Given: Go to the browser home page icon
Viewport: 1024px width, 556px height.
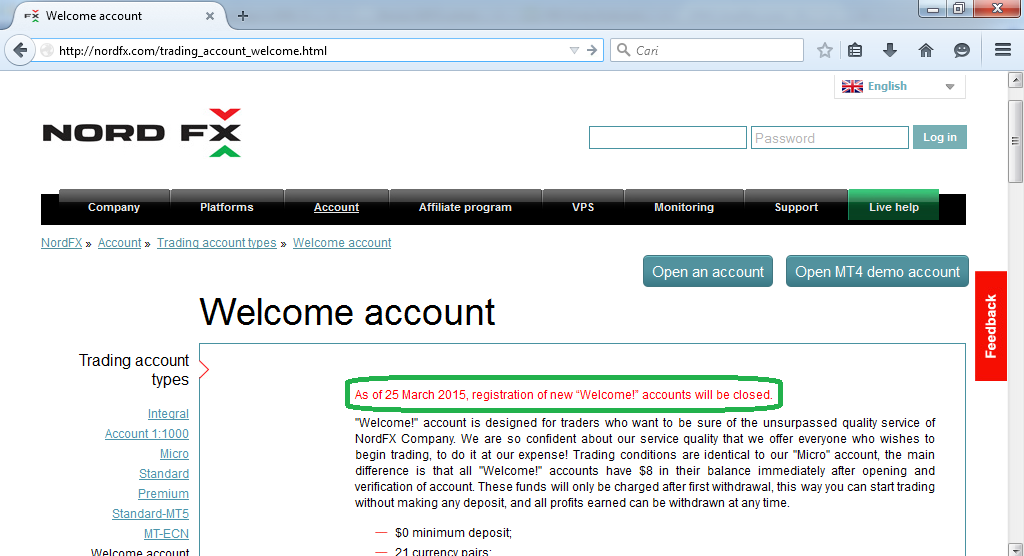Looking at the screenshot, I should tap(925, 50).
